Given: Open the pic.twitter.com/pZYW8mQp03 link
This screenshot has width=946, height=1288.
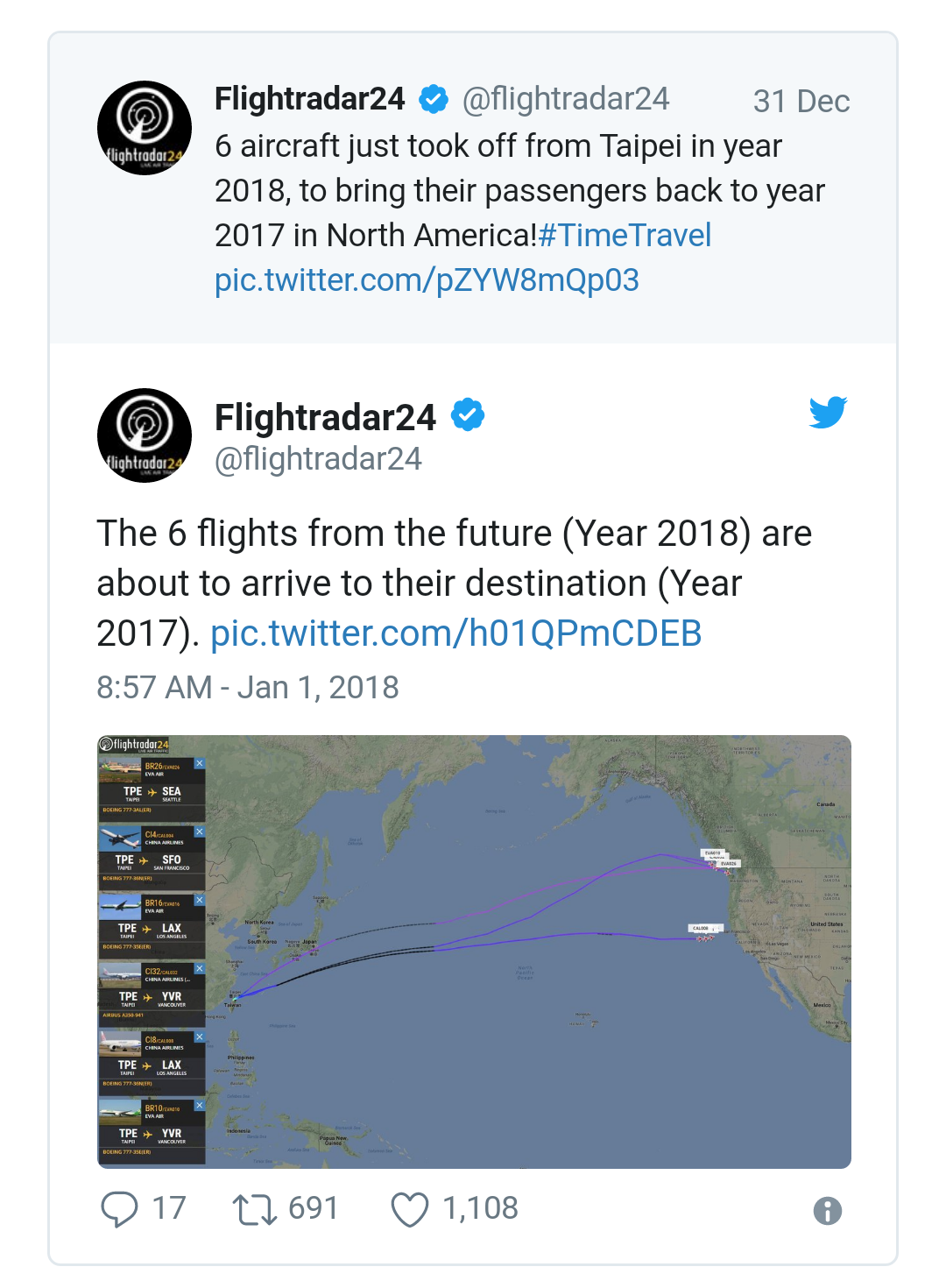Looking at the screenshot, I should coord(427,280).
